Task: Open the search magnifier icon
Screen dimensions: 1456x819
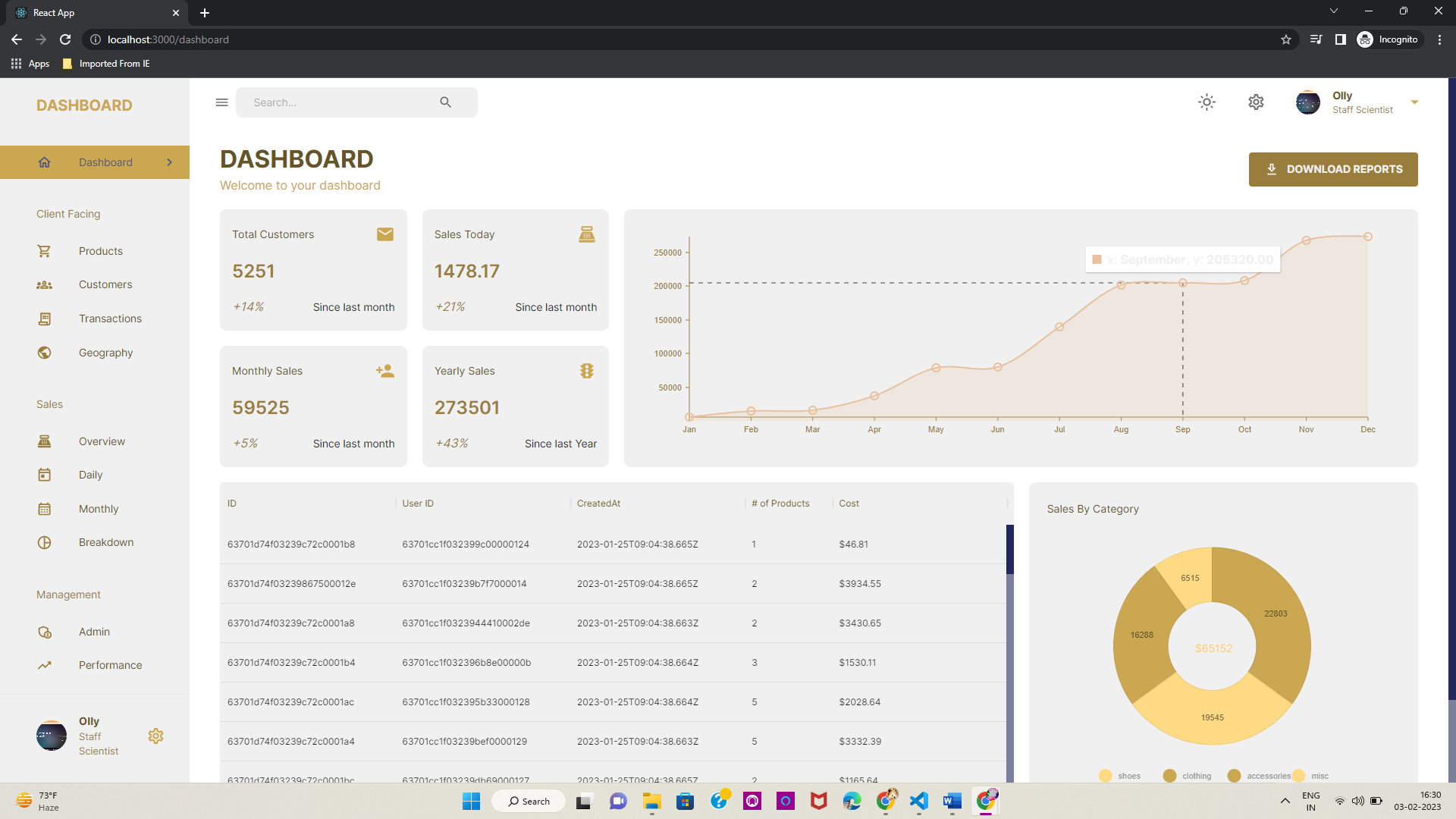Action: point(446,102)
